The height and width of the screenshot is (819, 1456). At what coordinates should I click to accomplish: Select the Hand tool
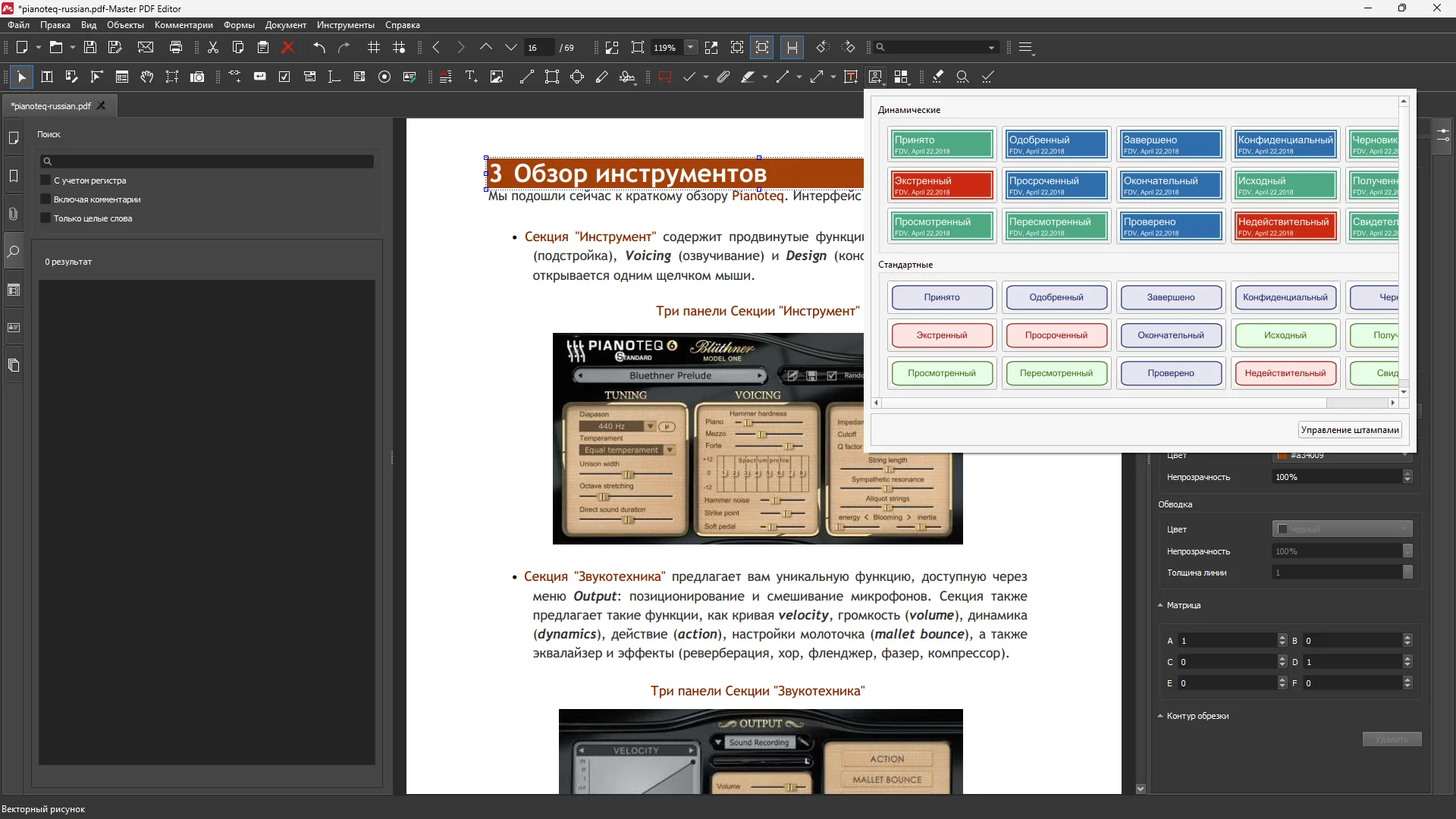click(147, 77)
